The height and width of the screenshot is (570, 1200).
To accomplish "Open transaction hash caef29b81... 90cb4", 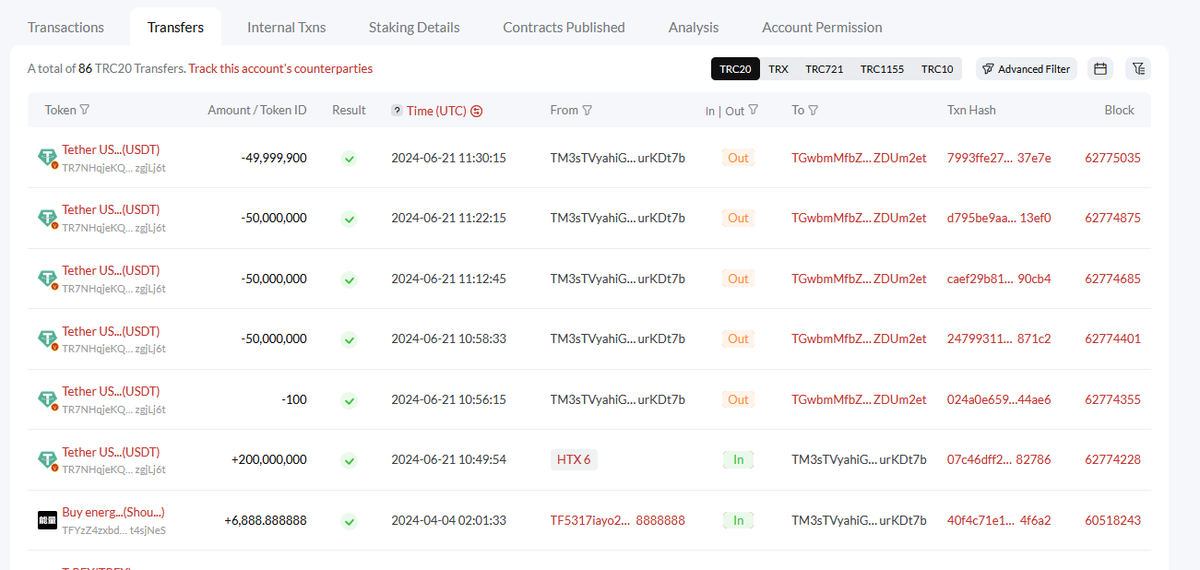I will point(999,279).
